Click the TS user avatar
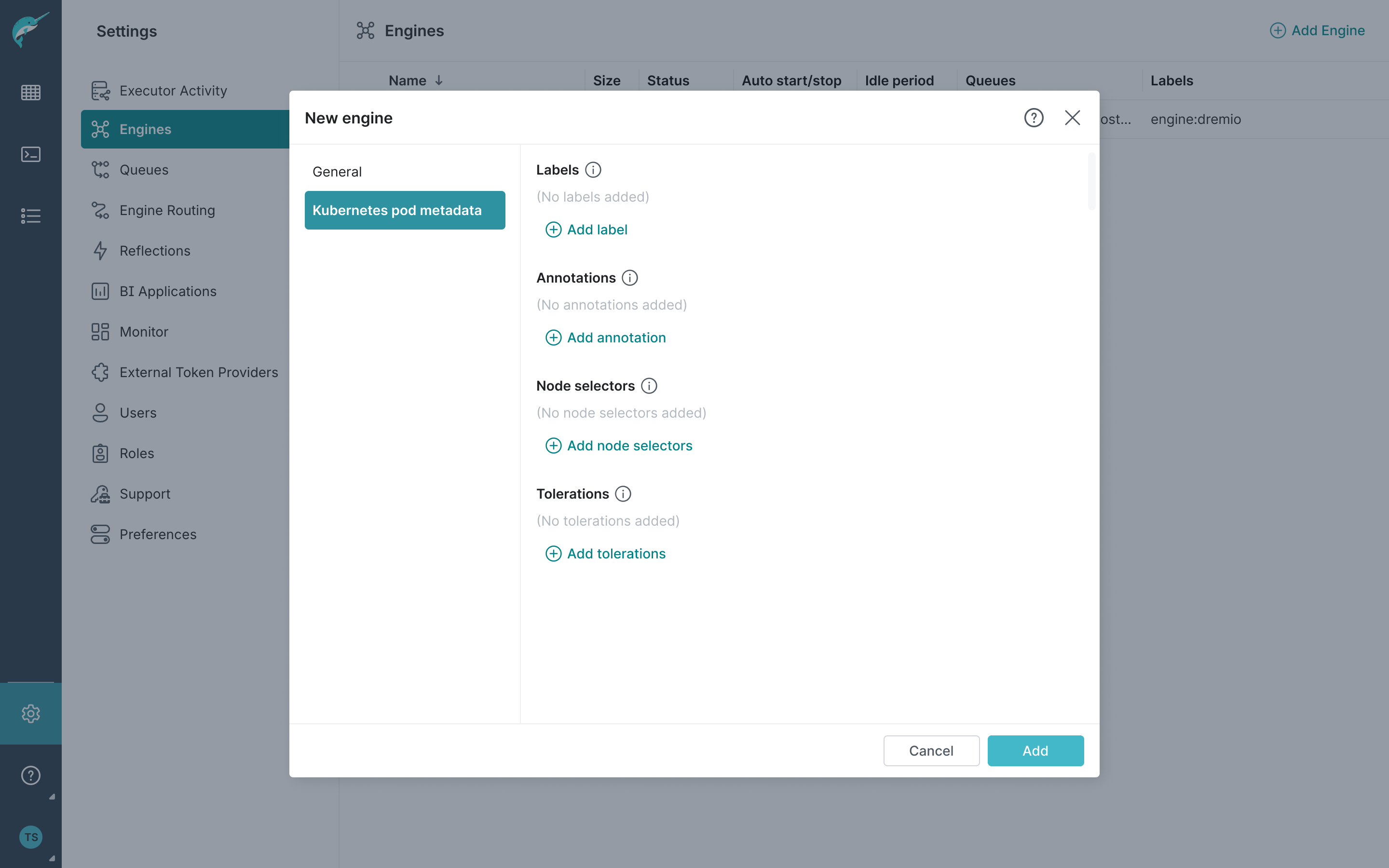The width and height of the screenshot is (1389, 868). 30,837
